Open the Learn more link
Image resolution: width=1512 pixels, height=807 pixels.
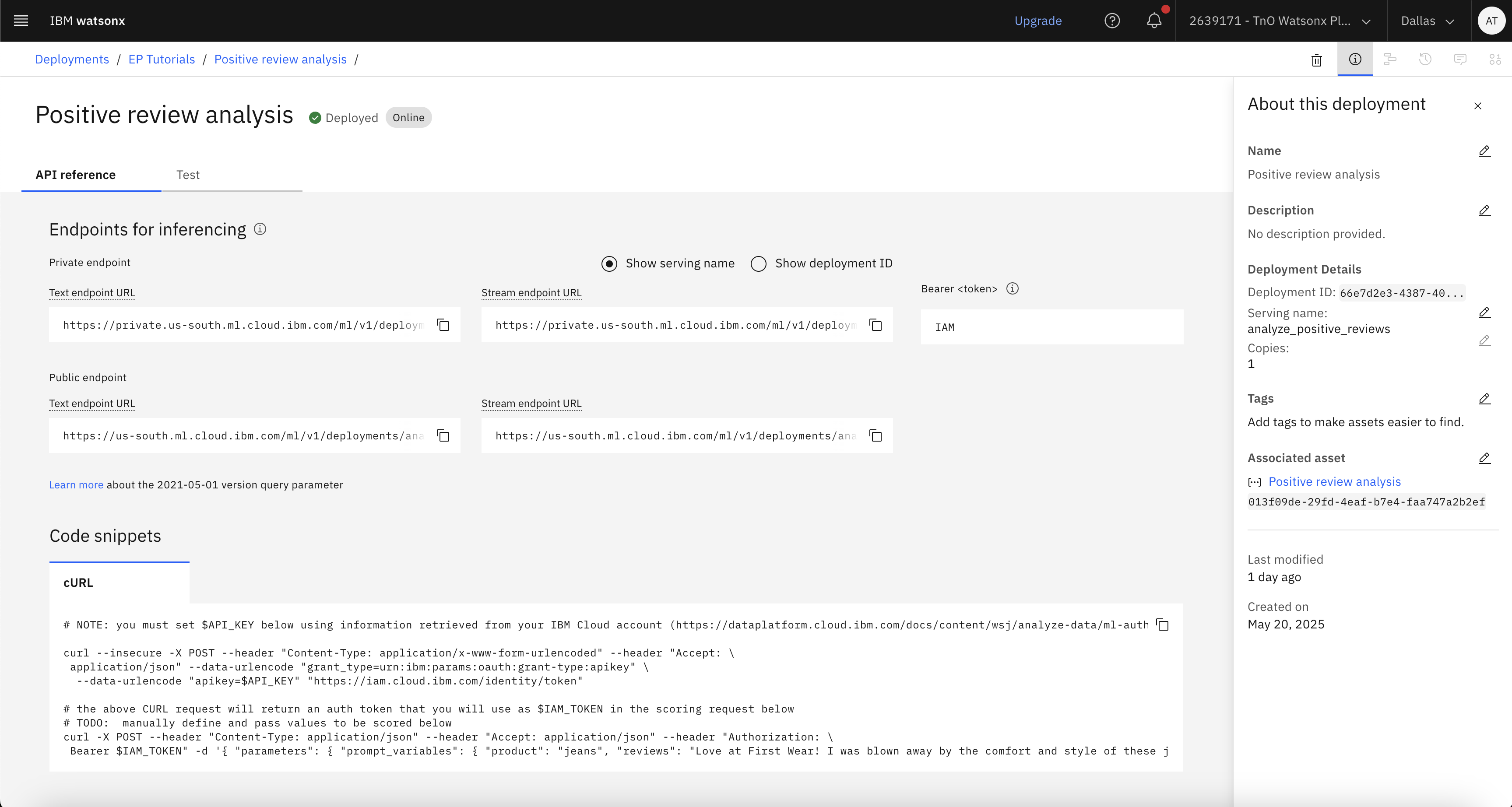tap(76, 485)
